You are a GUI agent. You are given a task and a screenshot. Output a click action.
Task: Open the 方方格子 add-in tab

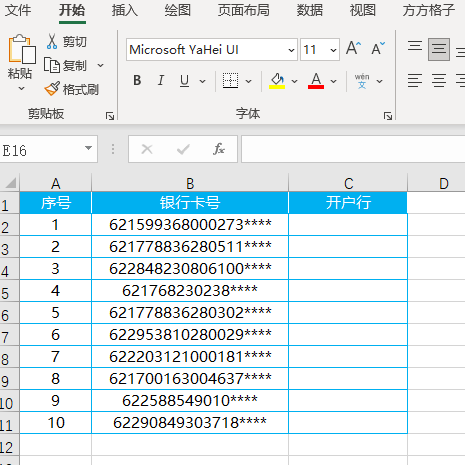[429, 10]
